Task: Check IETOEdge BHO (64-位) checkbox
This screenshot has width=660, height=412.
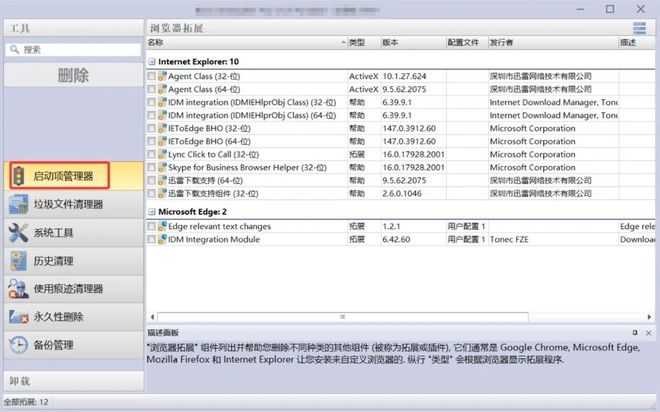Action: click(x=152, y=142)
